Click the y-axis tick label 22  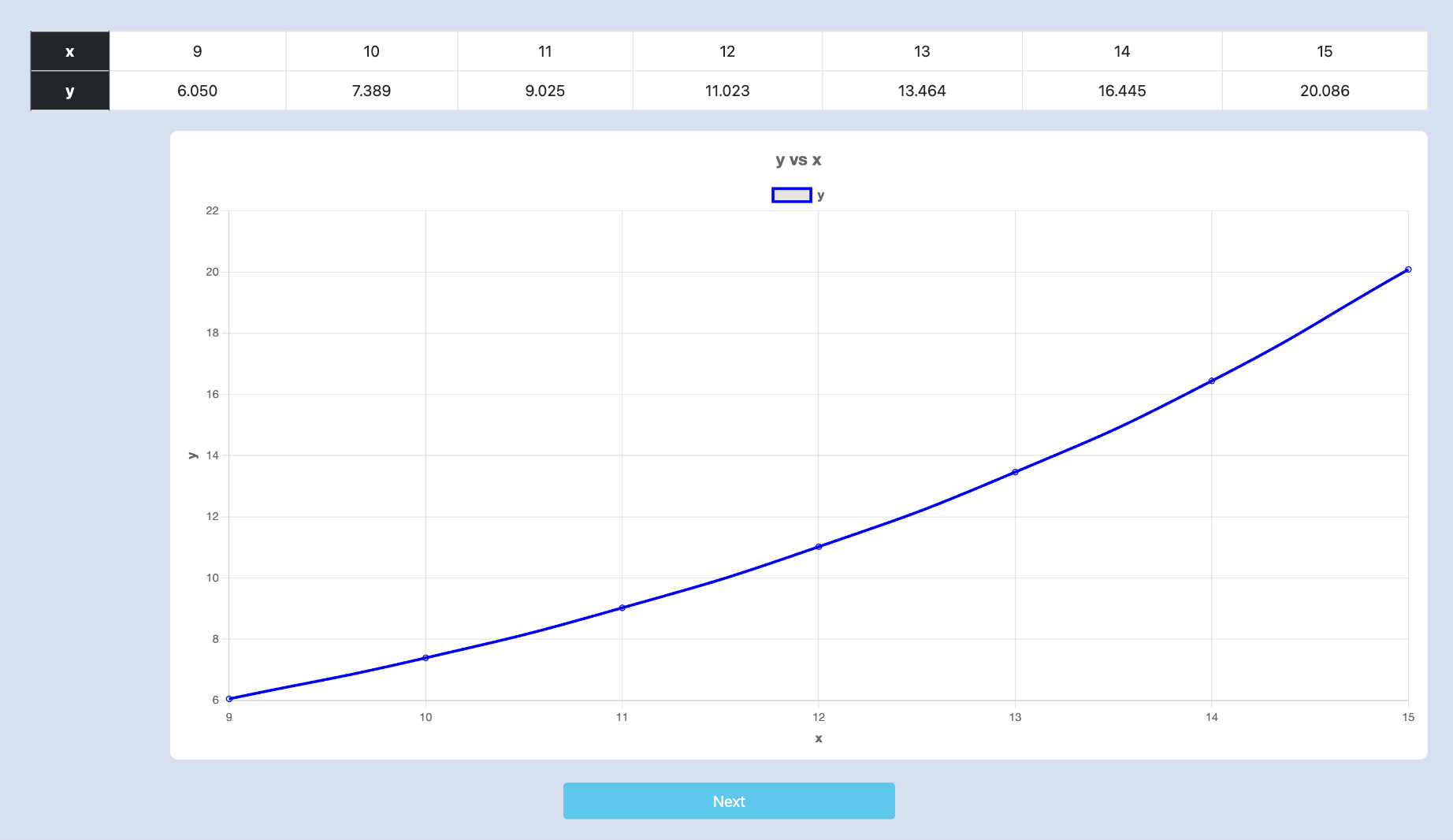click(x=213, y=210)
